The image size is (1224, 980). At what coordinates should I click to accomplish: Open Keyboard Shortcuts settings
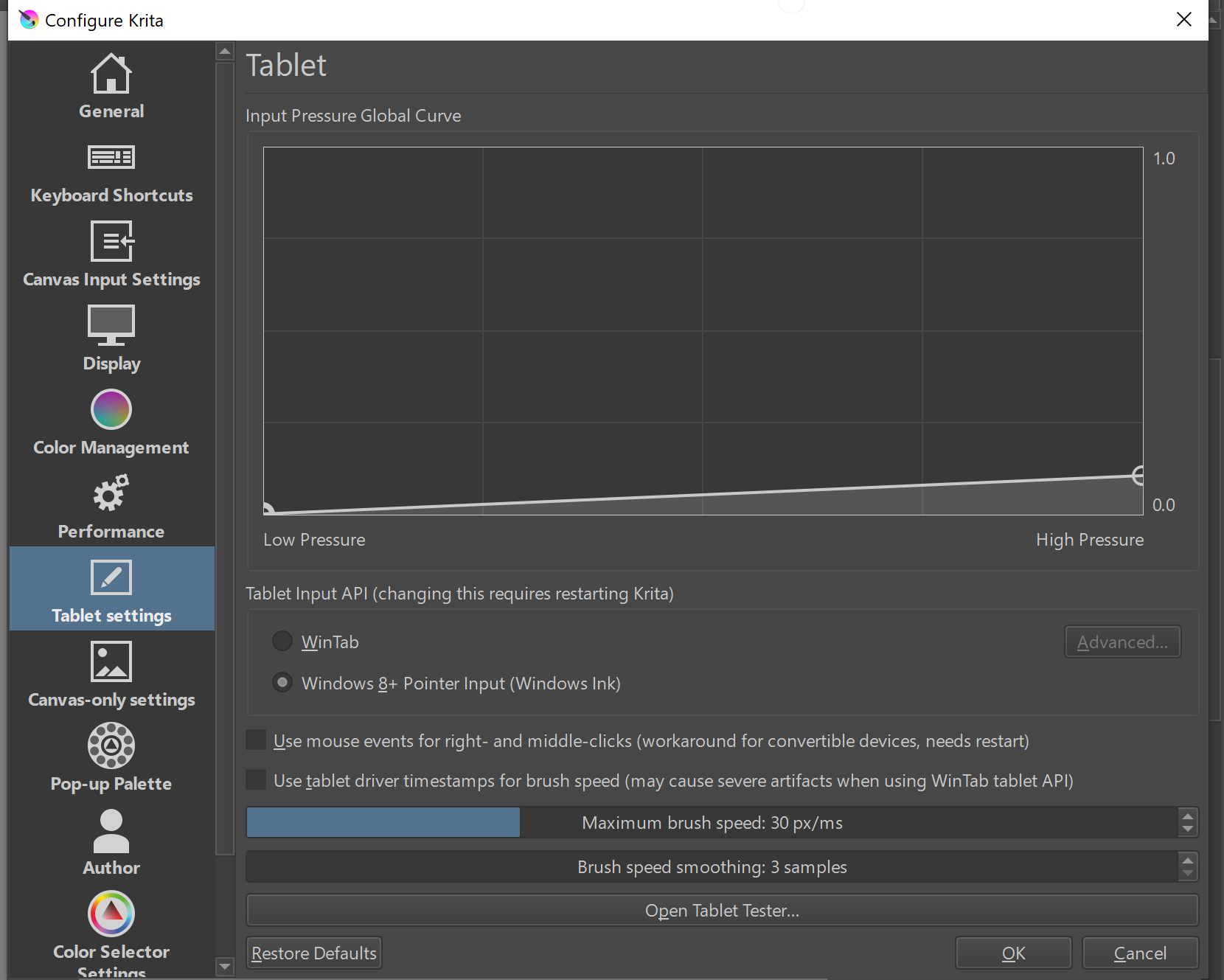point(111,168)
